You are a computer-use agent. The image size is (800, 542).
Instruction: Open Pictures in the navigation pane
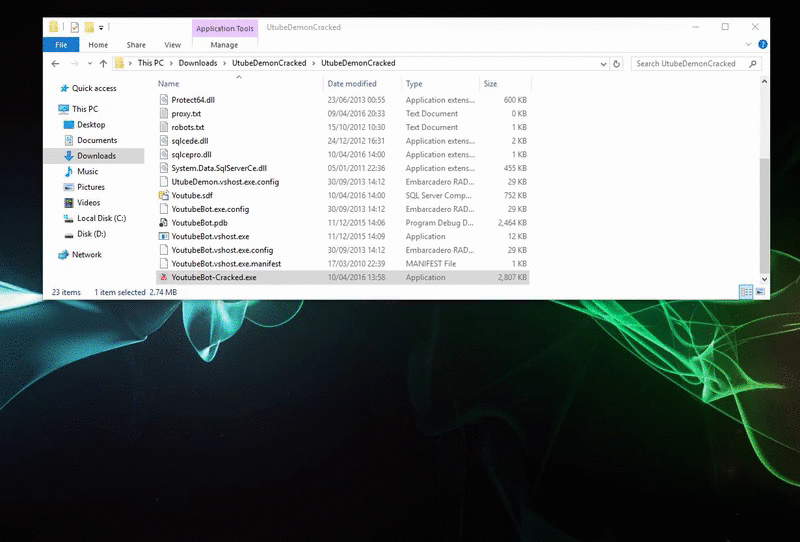coord(91,187)
